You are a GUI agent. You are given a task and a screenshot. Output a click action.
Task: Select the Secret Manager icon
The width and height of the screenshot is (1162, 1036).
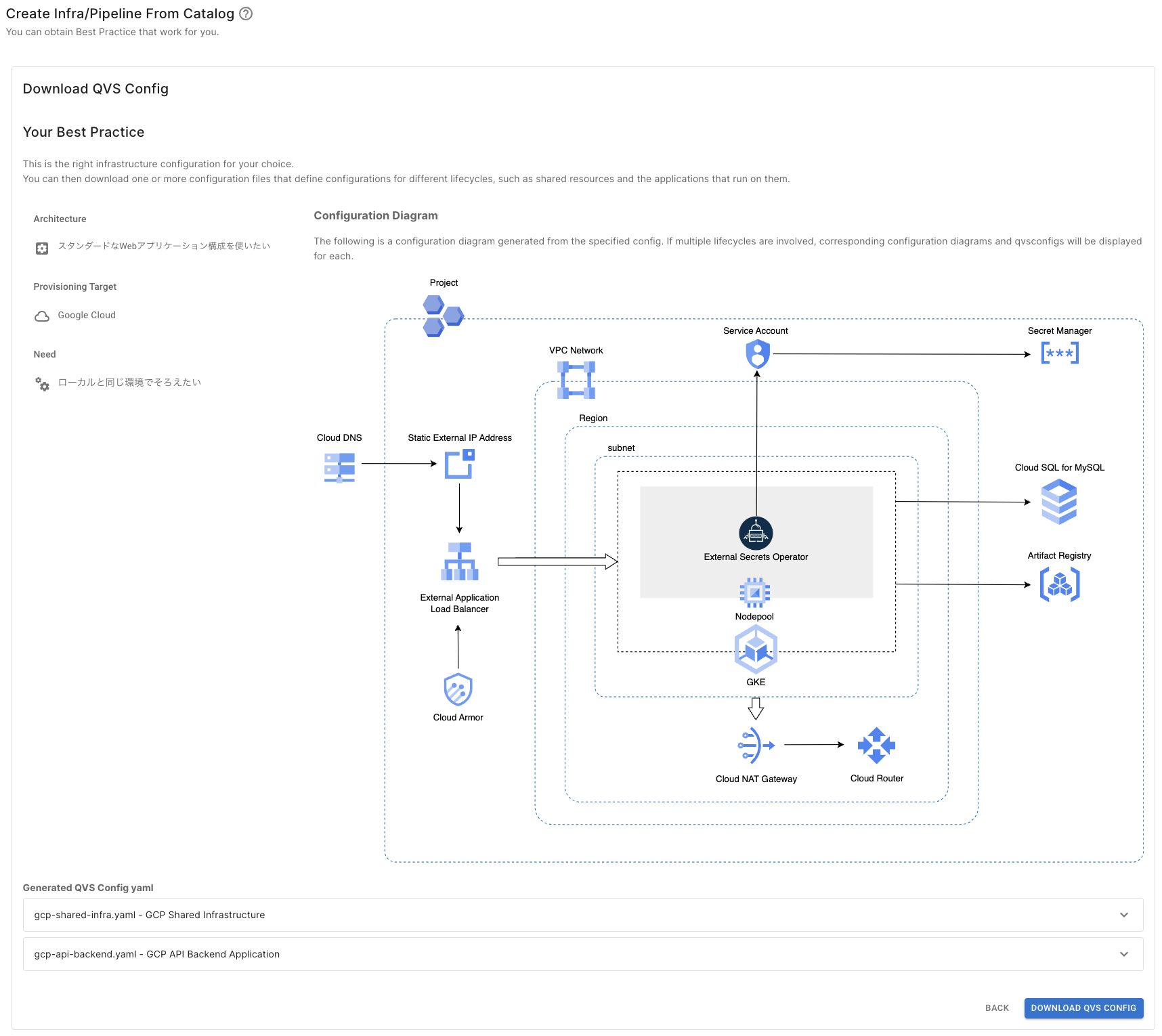1059,353
